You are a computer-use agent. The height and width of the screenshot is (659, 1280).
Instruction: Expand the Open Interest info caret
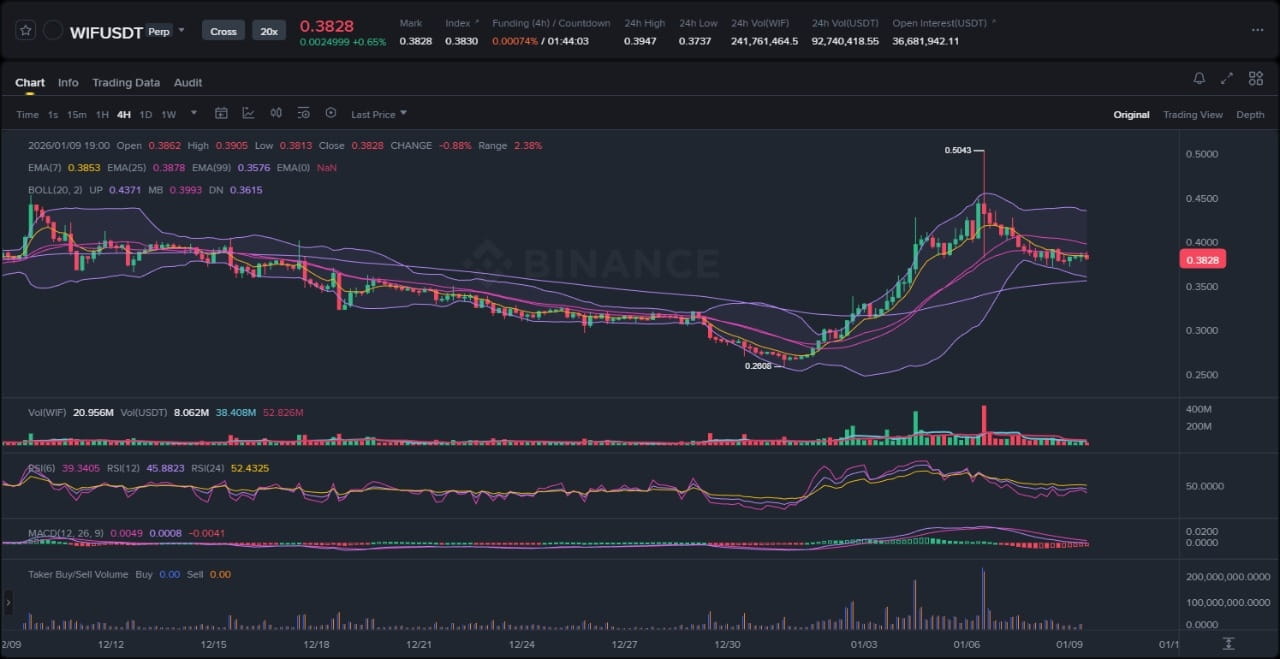[993, 22]
